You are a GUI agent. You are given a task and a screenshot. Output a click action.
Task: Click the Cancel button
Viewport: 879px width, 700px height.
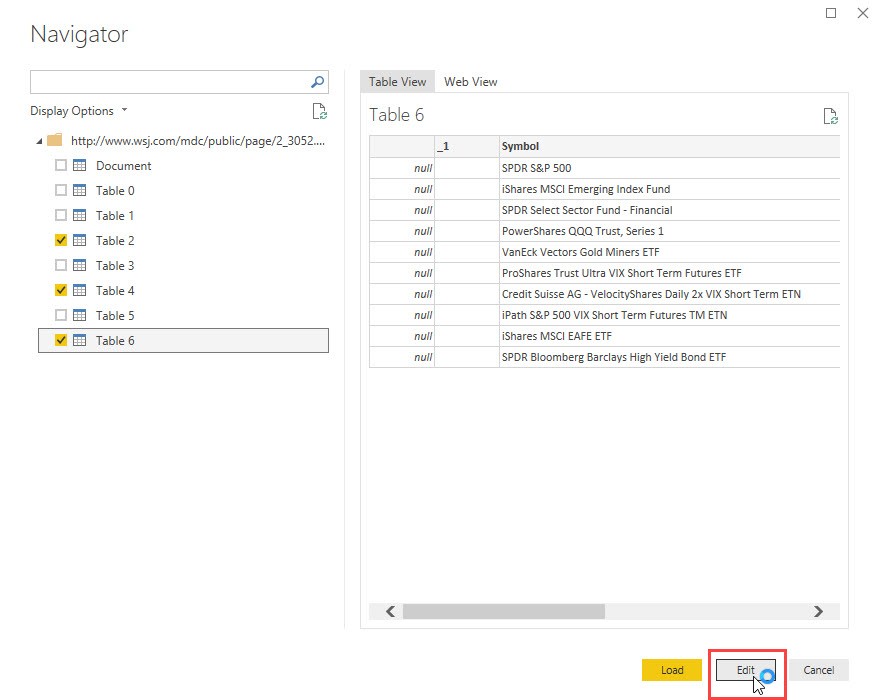tap(818, 670)
